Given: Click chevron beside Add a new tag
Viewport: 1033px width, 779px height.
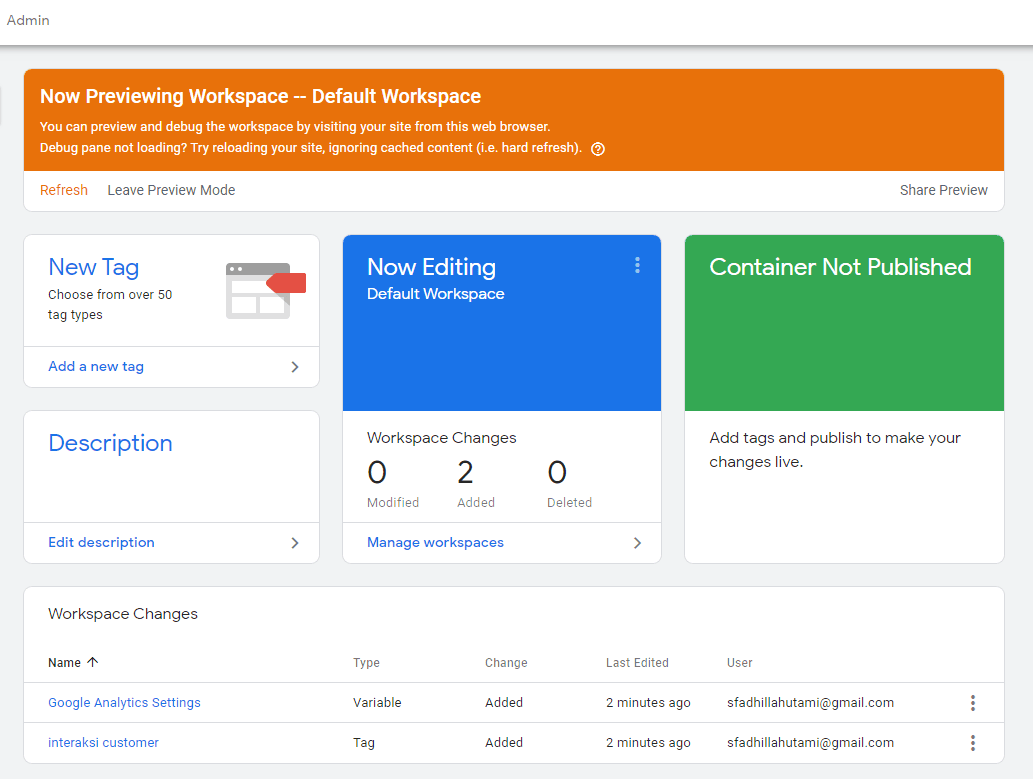Looking at the screenshot, I should tap(295, 367).
